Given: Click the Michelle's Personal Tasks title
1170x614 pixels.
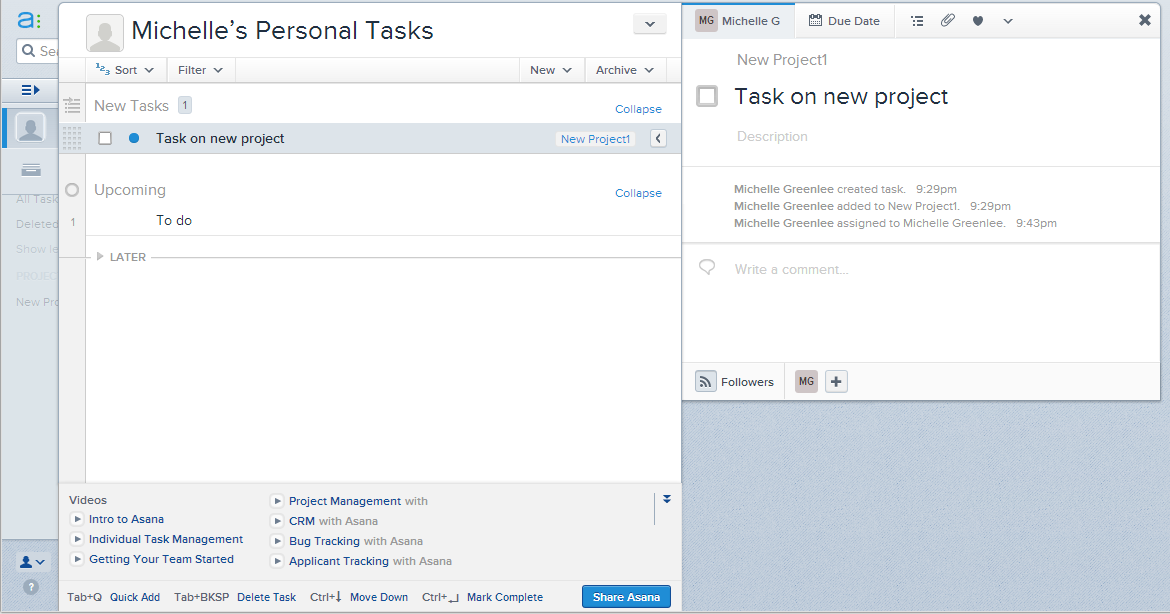Looking at the screenshot, I should (282, 31).
